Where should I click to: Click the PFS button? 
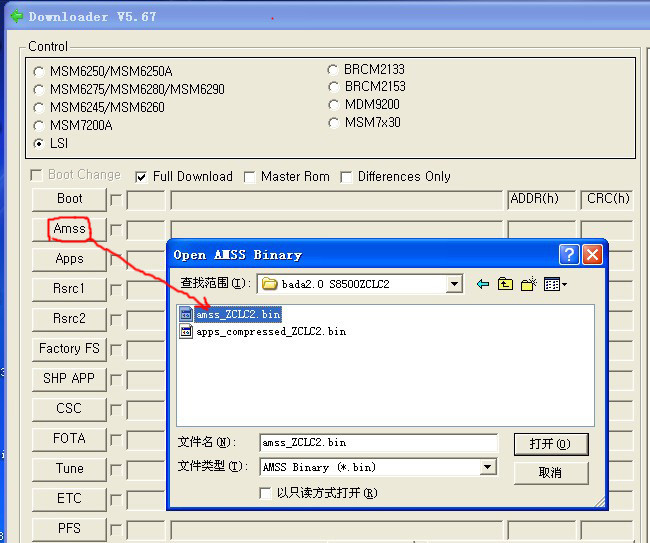coord(69,529)
